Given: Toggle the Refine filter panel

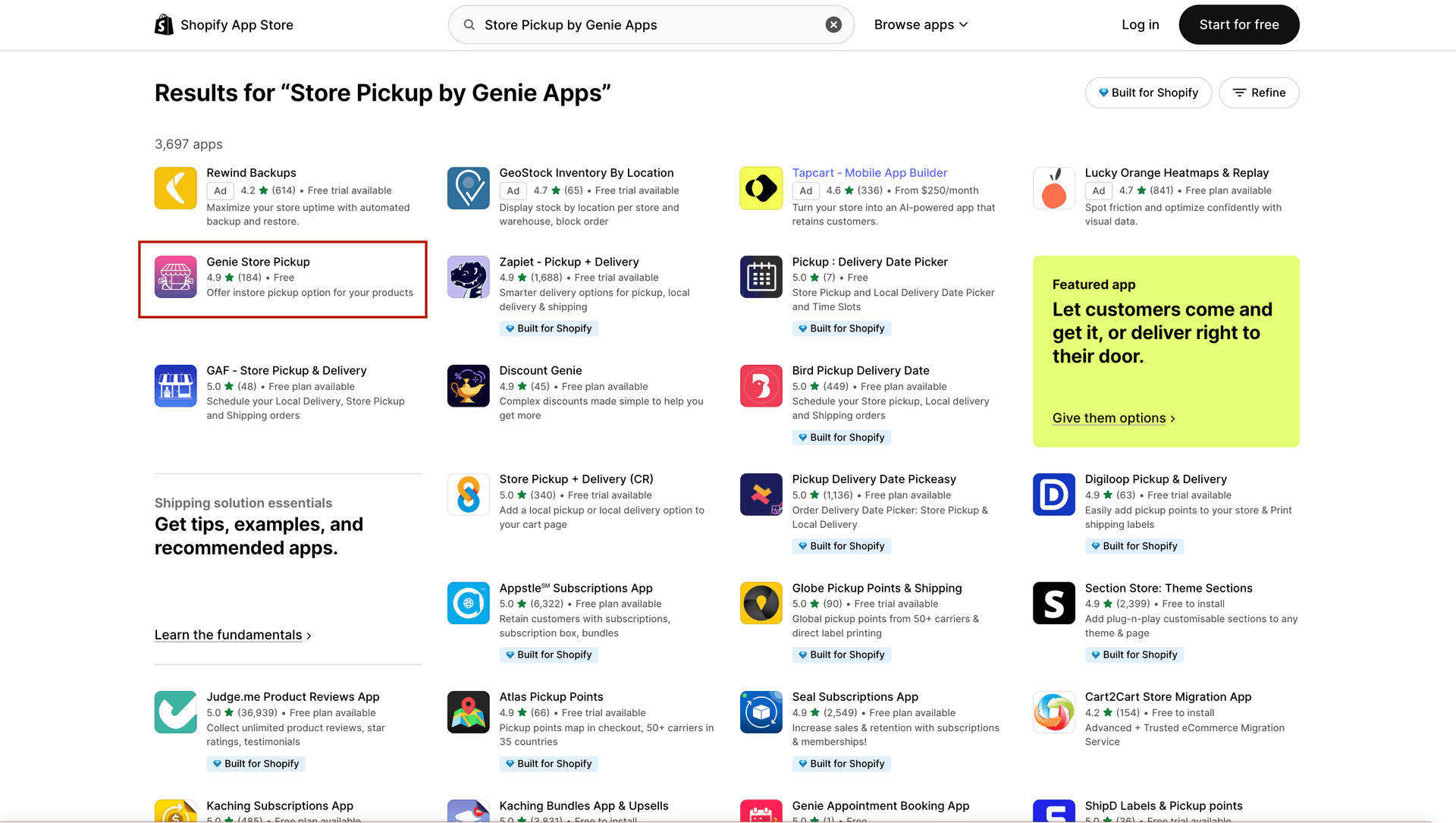Looking at the screenshot, I should point(1259,93).
